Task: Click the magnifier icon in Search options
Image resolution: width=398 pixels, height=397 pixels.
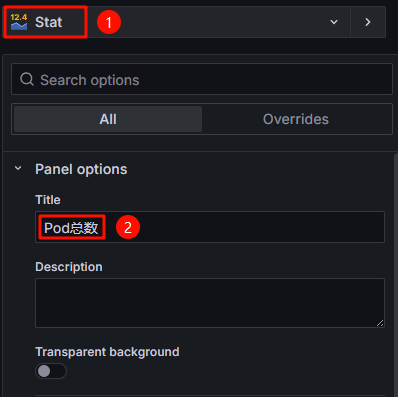Action: (27, 80)
